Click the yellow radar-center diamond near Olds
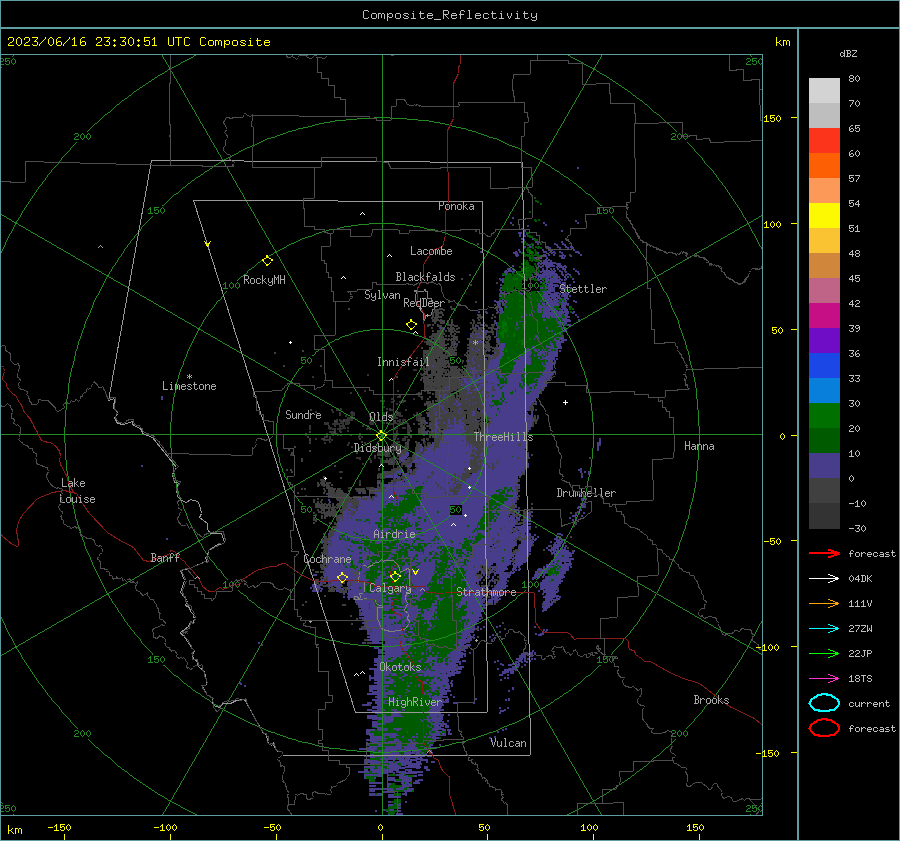This screenshot has width=900, height=841. point(381,436)
